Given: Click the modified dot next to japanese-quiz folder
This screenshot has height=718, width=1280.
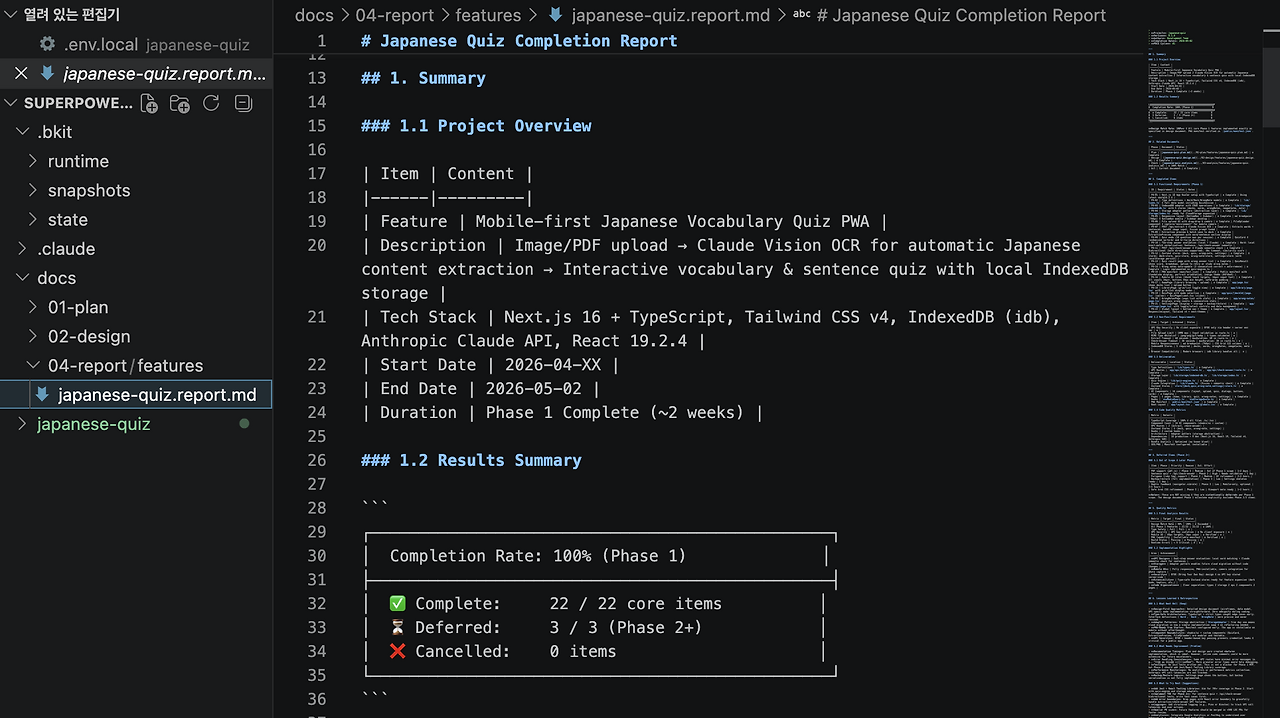Looking at the screenshot, I should coord(244,424).
